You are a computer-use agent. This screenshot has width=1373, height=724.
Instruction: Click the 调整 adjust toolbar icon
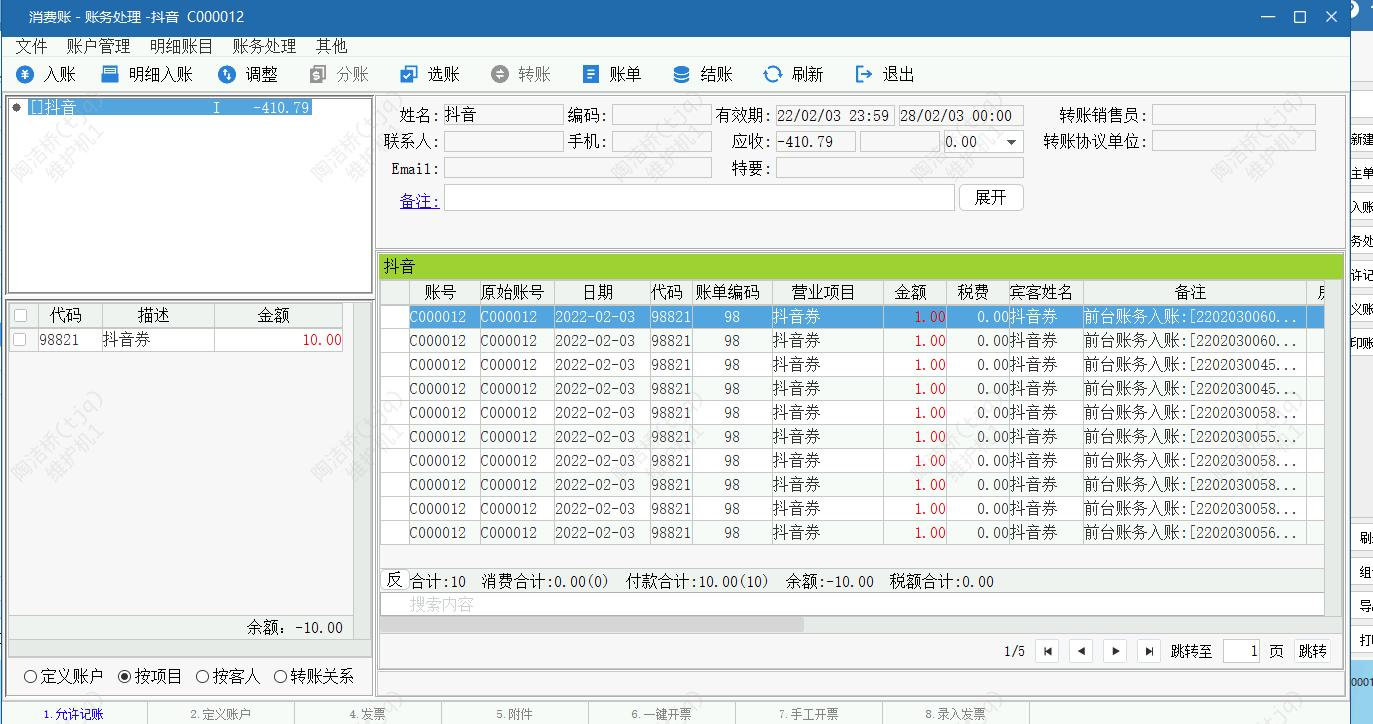click(x=227, y=75)
